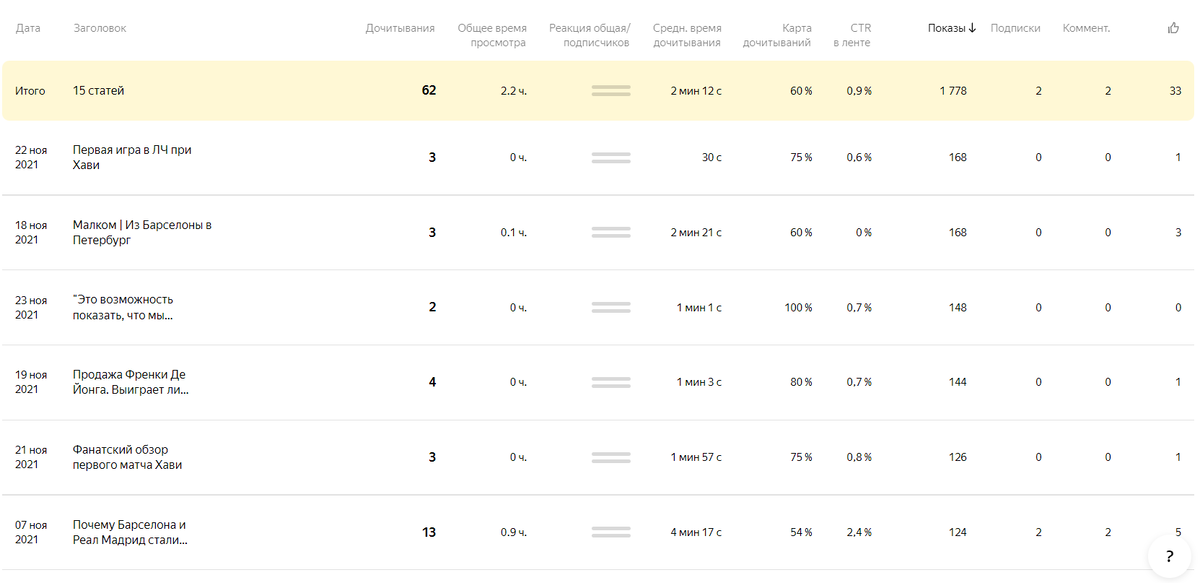This screenshot has width=1200, height=583.
Task: Open article "Почему Барселона и Реал Мадрид стали..."
Action: coord(130,532)
